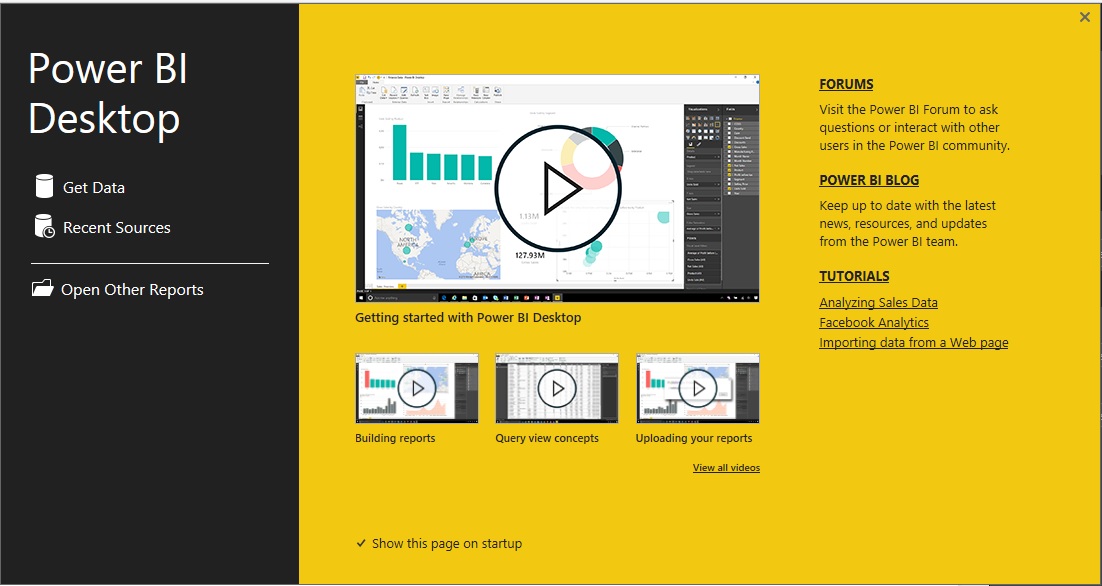The width and height of the screenshot is (1102, 586).
Task: Select the Getting started with Power BI Desktop video
Action: [x=556, y=188]
